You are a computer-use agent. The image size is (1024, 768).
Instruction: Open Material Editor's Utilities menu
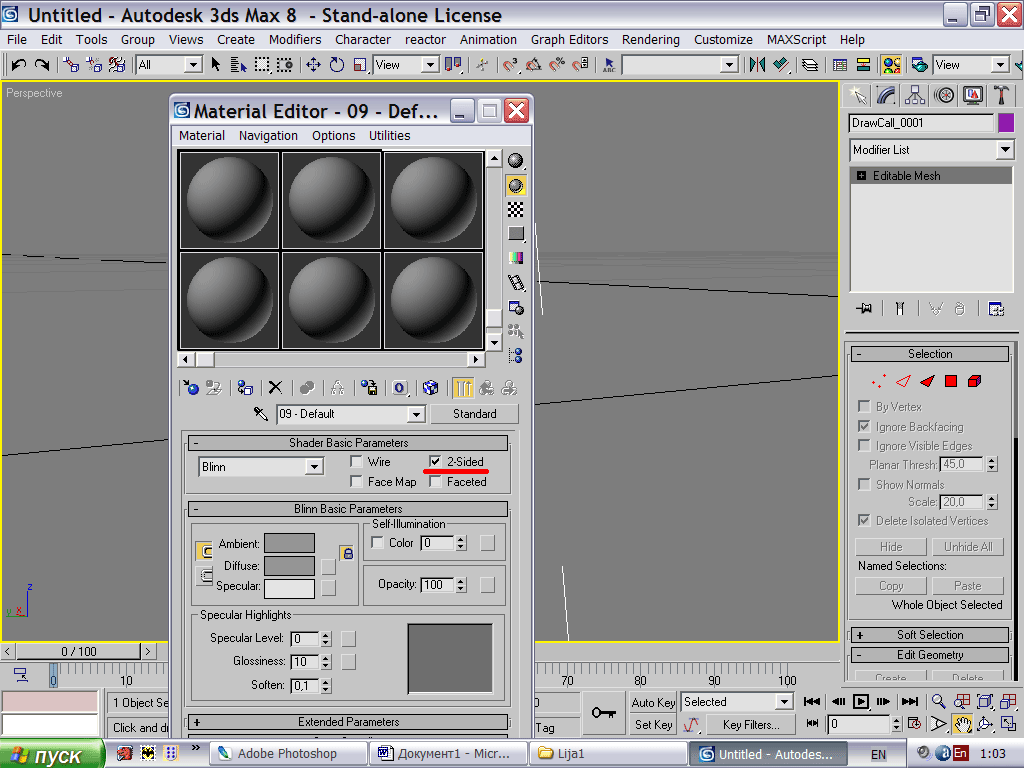point(389,136)
